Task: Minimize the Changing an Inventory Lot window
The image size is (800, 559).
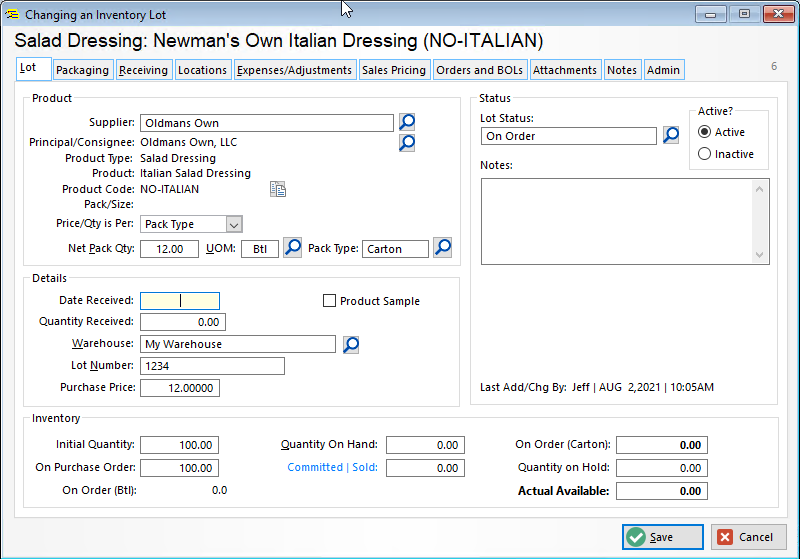Action: (710, 14)
